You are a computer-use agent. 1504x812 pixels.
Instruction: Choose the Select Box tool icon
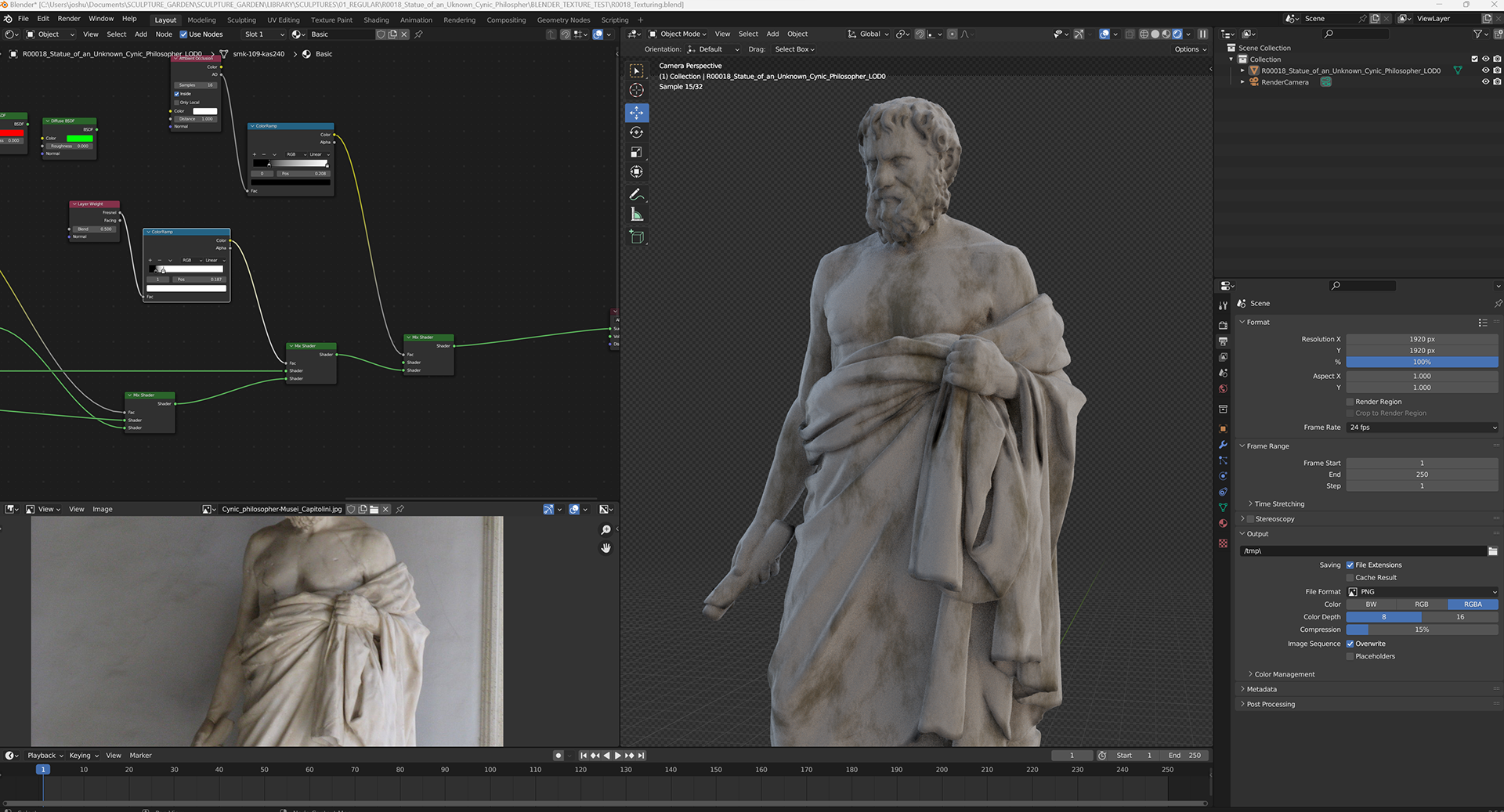click(636, 70)
